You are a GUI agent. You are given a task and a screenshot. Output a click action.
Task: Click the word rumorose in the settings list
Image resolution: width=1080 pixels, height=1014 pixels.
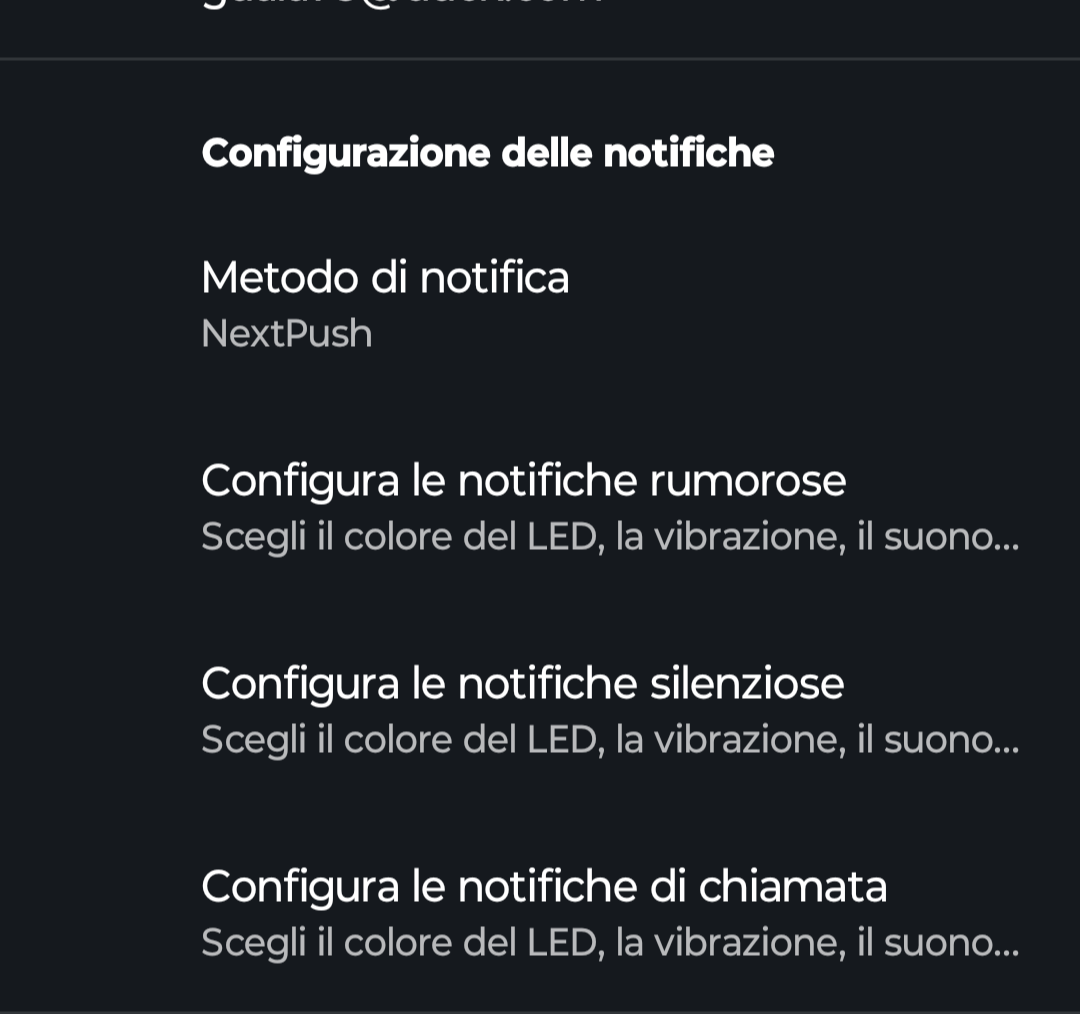(x=748, y=481)
